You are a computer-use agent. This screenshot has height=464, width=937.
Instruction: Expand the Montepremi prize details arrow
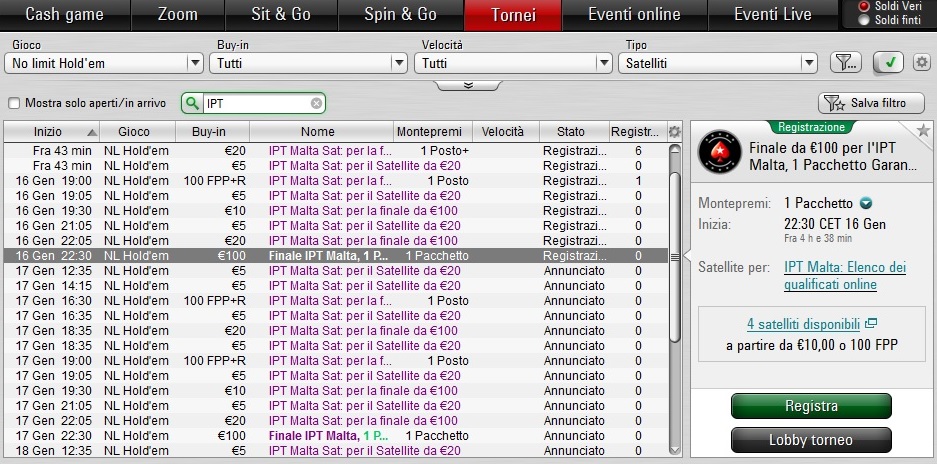point(865,203)
